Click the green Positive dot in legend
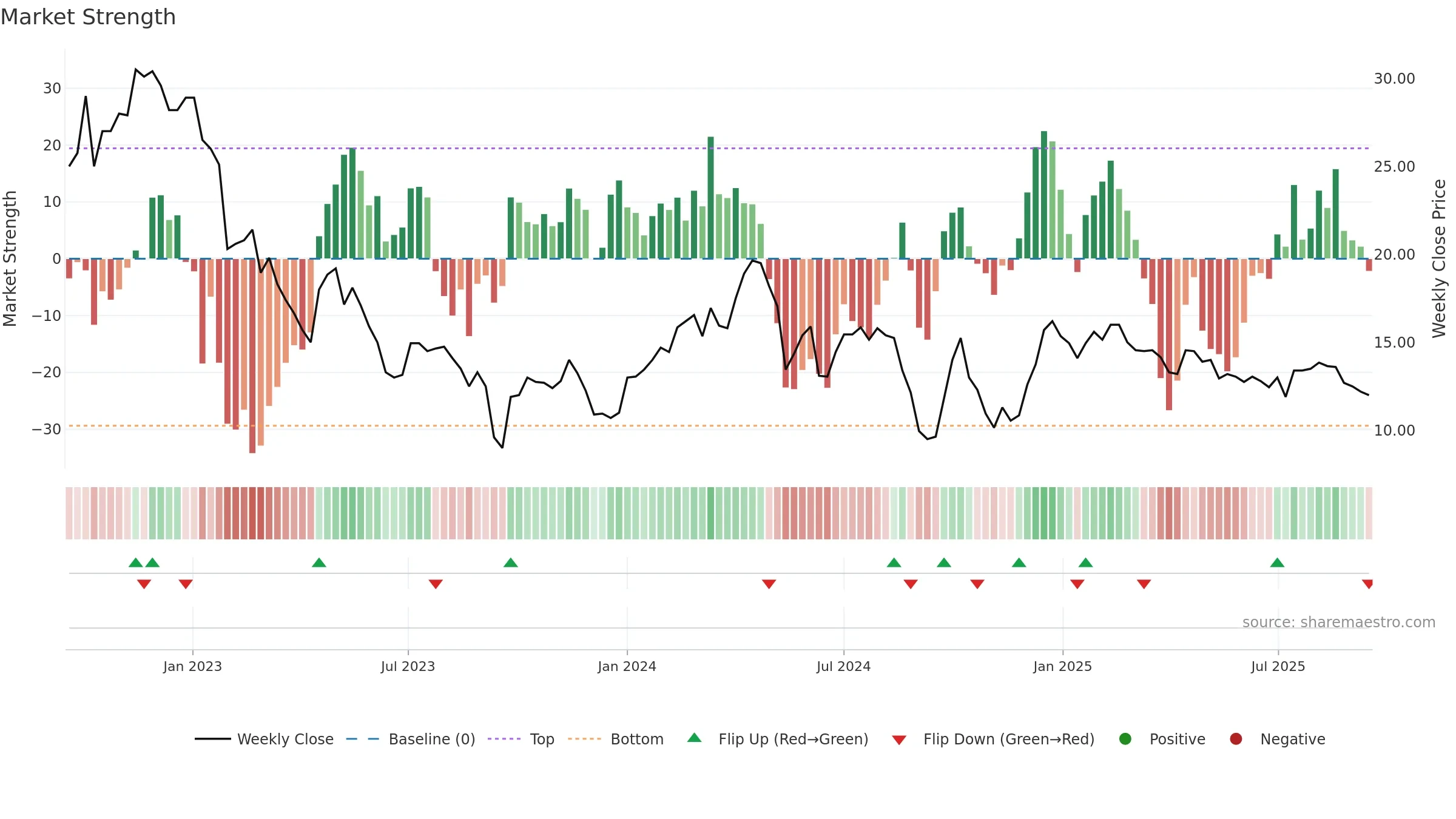The height and width of the screenshot is (819, 1456). point(1125,739)
